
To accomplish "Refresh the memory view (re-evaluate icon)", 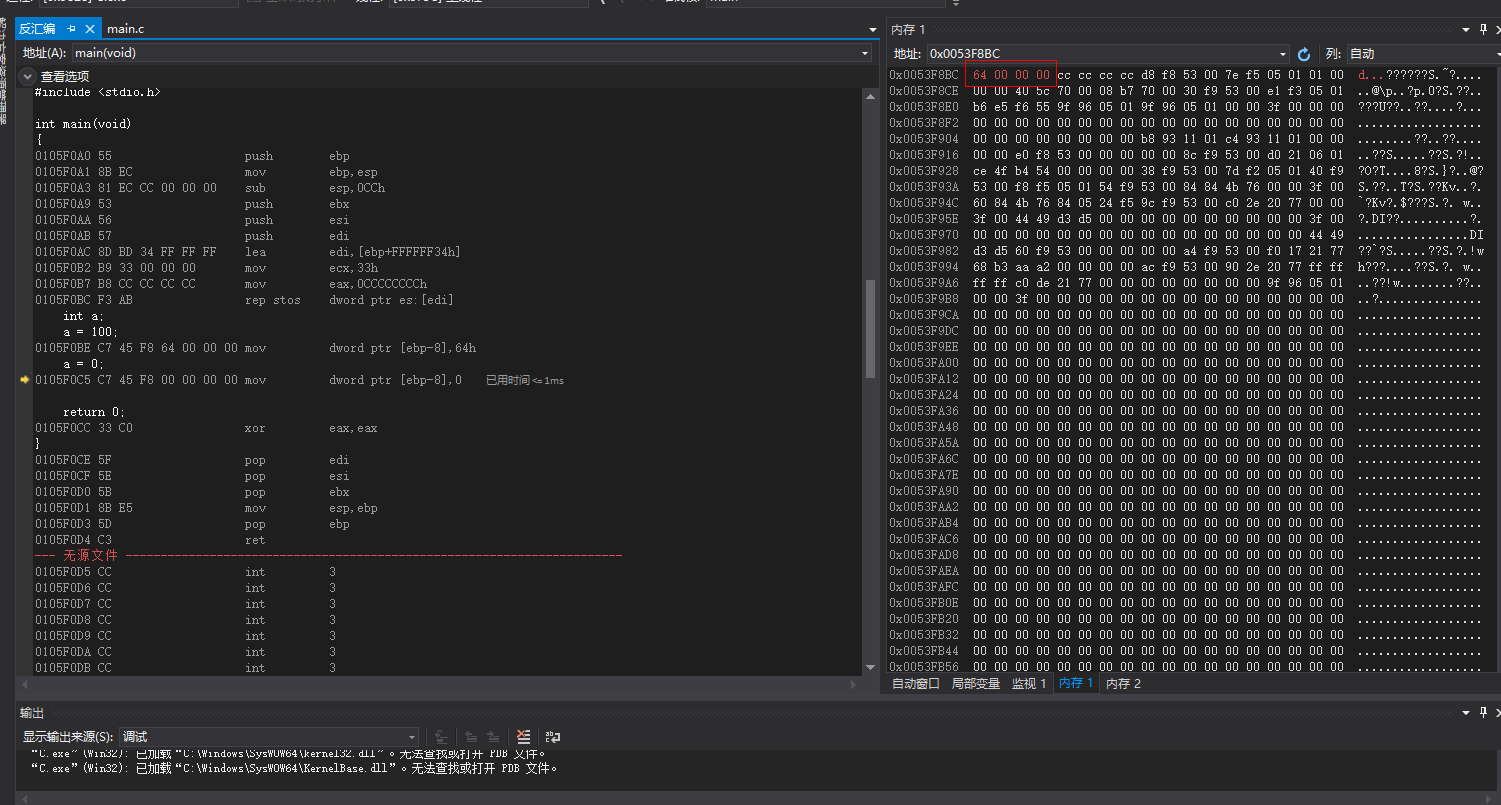I will pyautogui.click(x=1304, y=54).
